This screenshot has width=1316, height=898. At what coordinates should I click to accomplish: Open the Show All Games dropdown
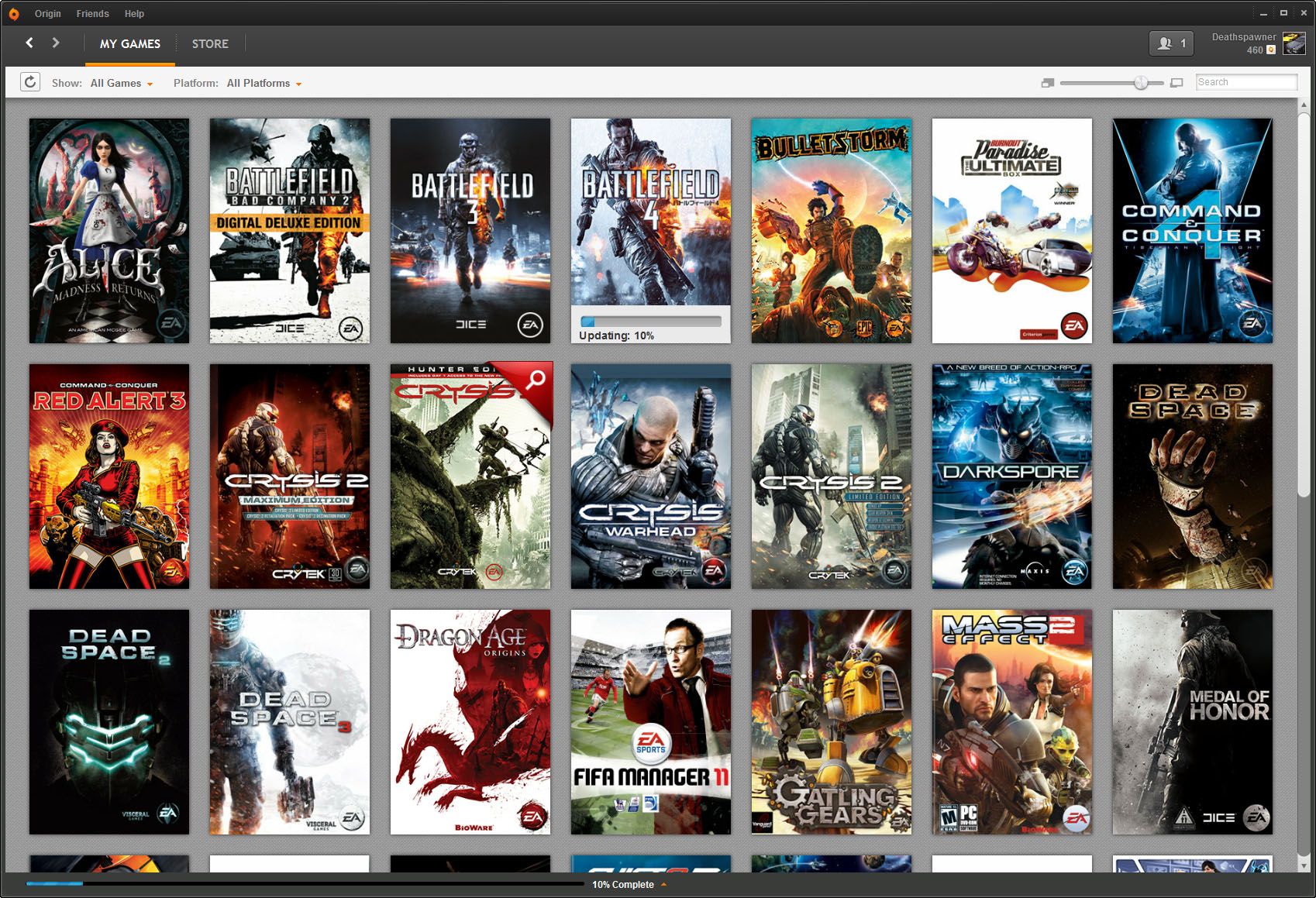tap(122, 83)
